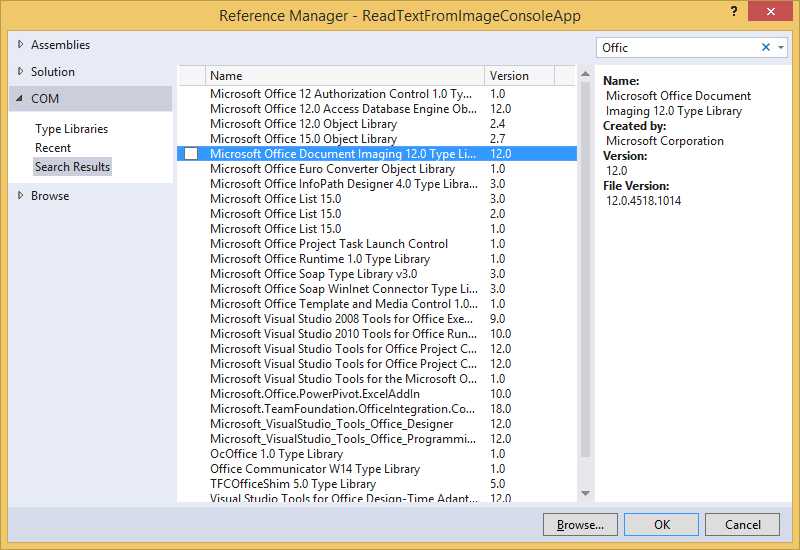Select Search Results under COM
The image size is (800, 550).
click(72, 167)
